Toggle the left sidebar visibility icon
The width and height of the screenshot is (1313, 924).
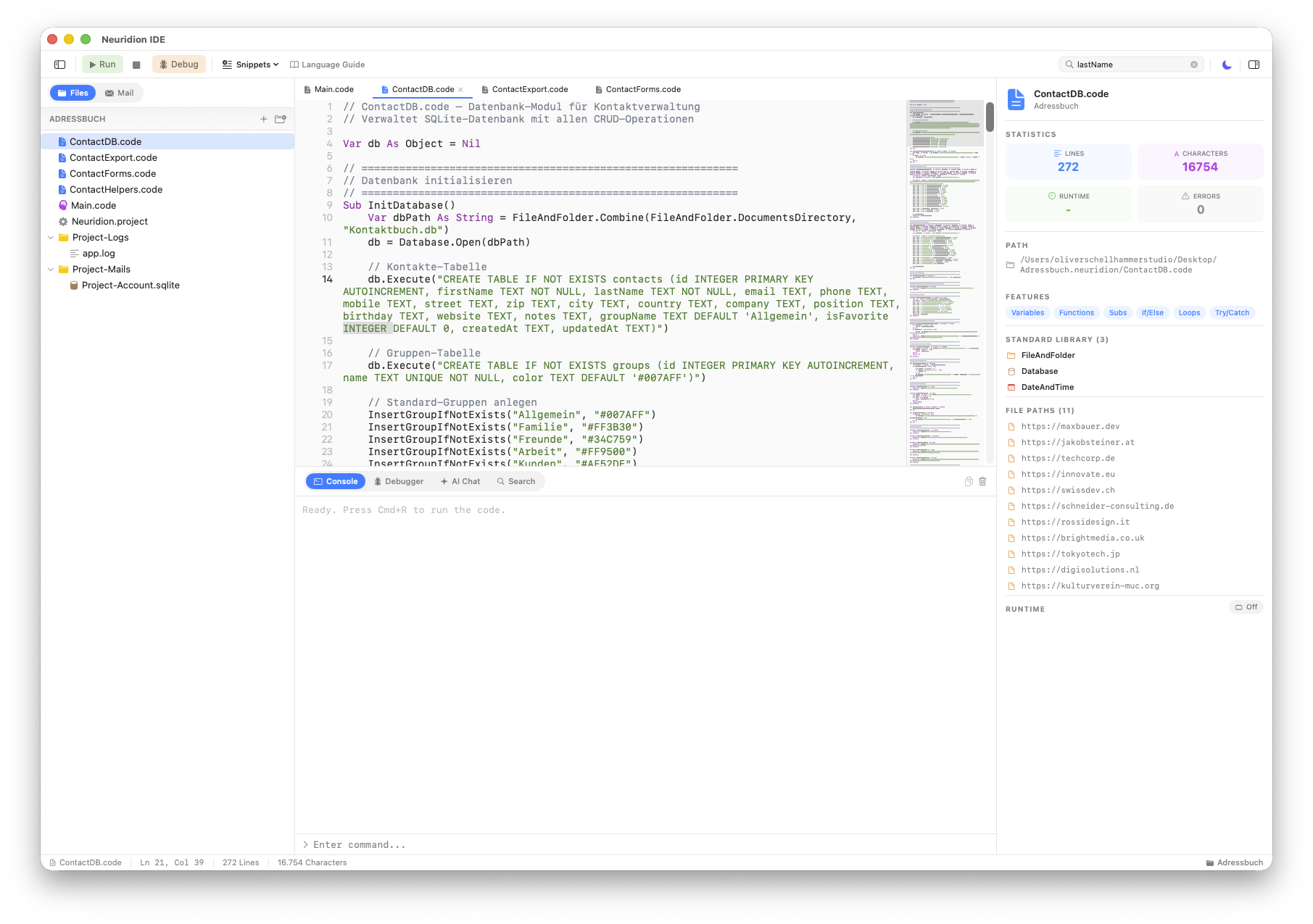(x=59, y=64)
